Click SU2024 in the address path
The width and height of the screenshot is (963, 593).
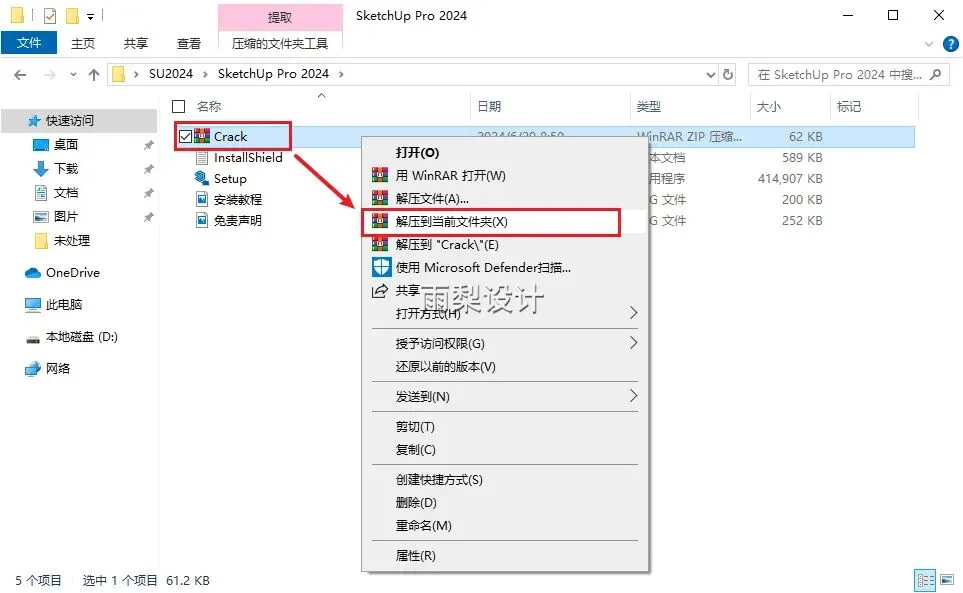[x=171, y=74]
